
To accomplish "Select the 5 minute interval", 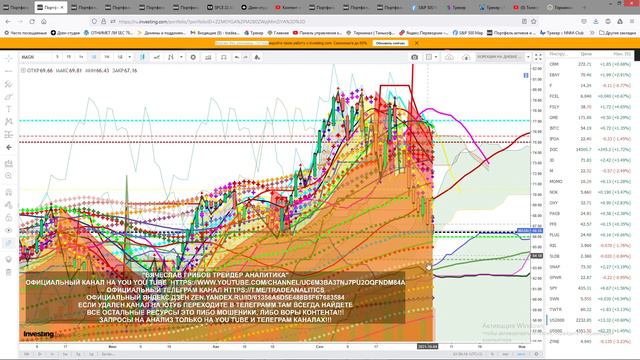I will pyautogui.click(x=57, y=57).
